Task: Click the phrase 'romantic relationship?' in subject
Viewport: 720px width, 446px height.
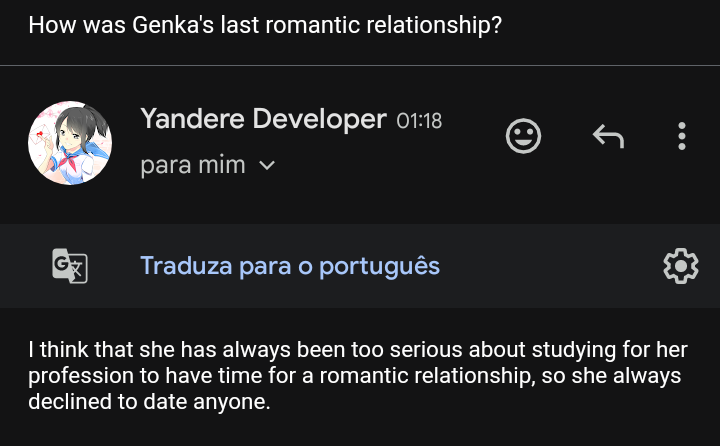Action: [x=398, y=25]
